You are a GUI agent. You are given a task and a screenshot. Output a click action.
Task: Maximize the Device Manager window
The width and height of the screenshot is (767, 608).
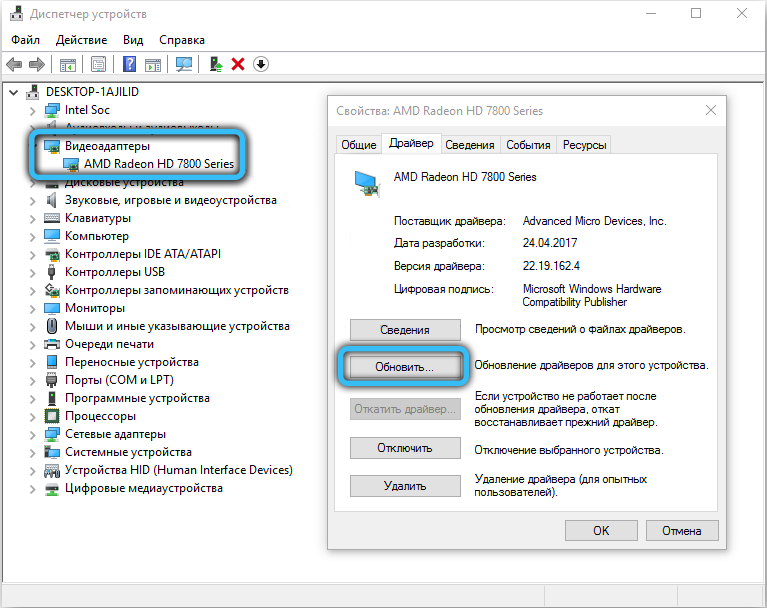coord(696,14)
